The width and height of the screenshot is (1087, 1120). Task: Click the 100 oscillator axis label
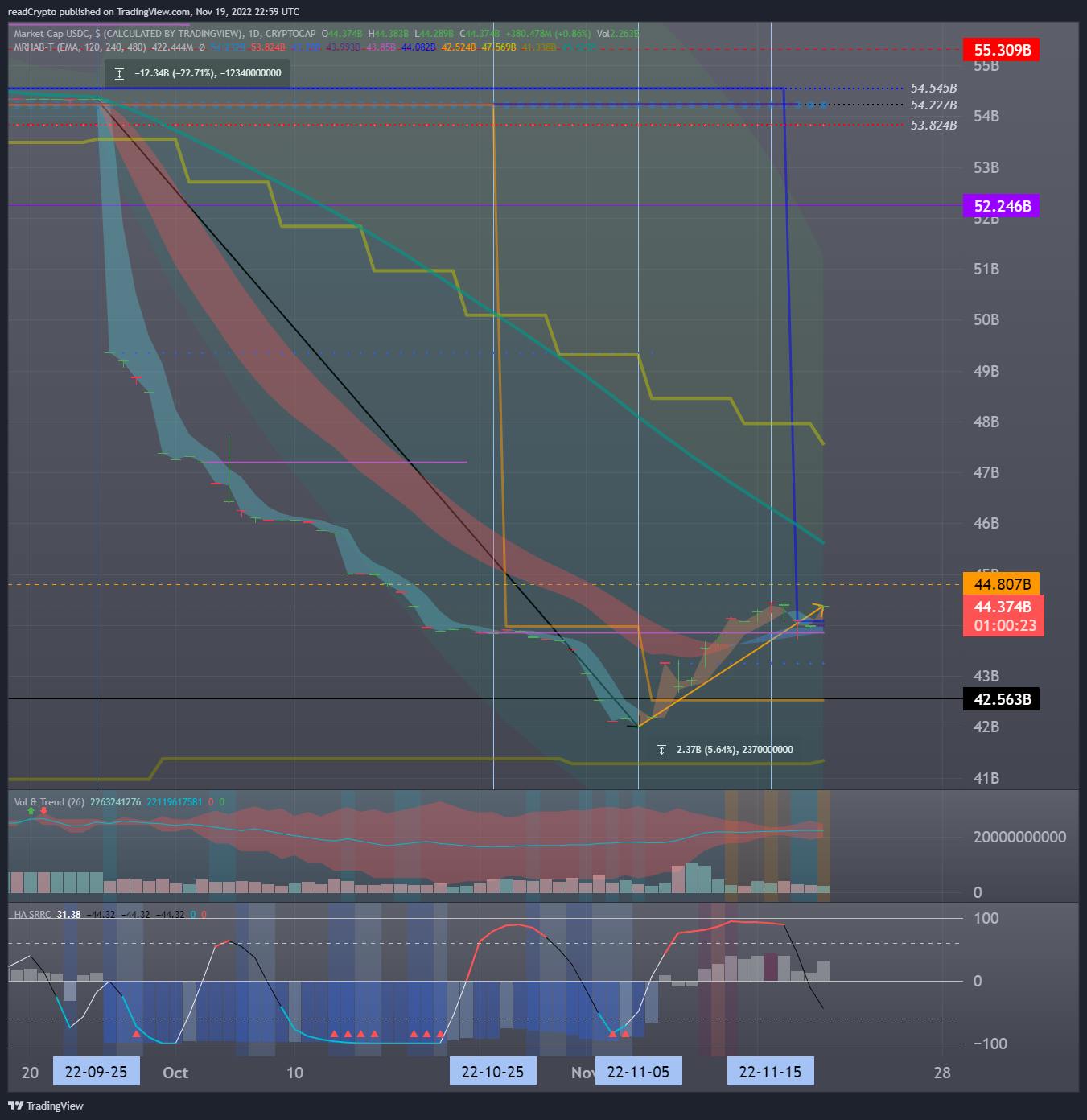point(986,918)
